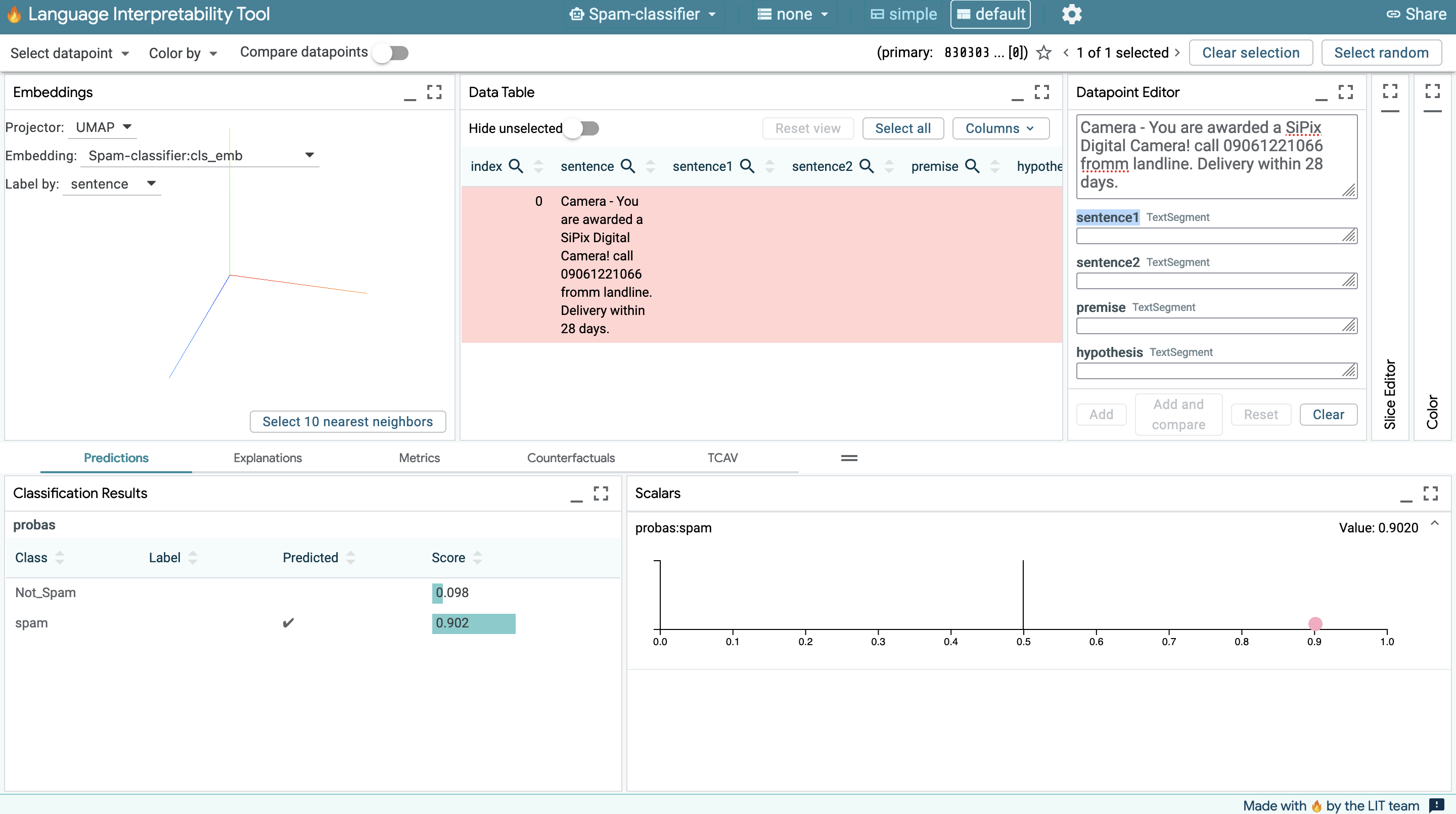Open the Columns dropdown

(1000, 128)
